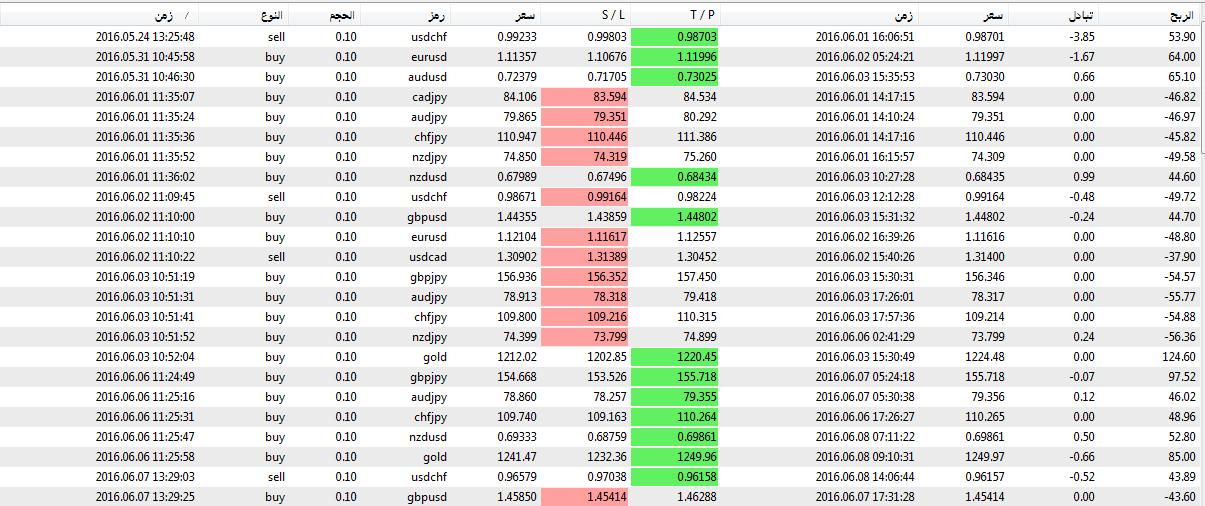This screenshot has height=506, width=1205.
Task: Select close time 2016.06.08 14:06:44
Action: click(x=866, y=477)
